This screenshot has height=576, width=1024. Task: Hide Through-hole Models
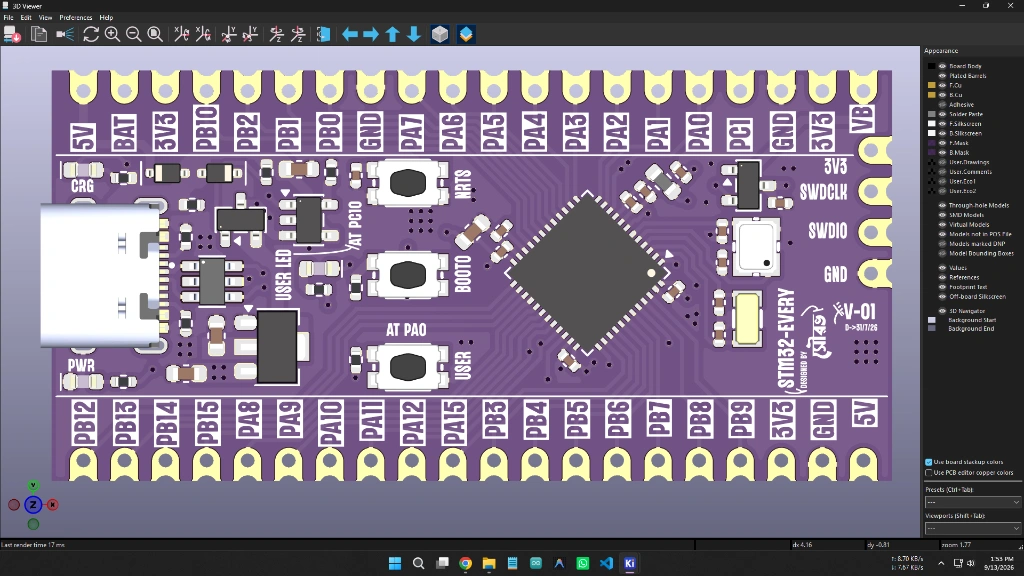(x=942, y=205)
